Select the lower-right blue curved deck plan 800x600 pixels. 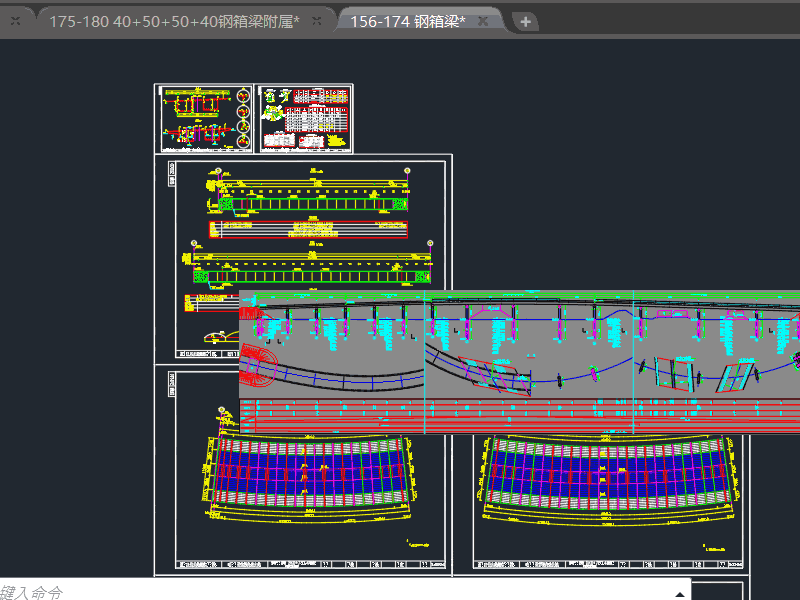[607, 480]
